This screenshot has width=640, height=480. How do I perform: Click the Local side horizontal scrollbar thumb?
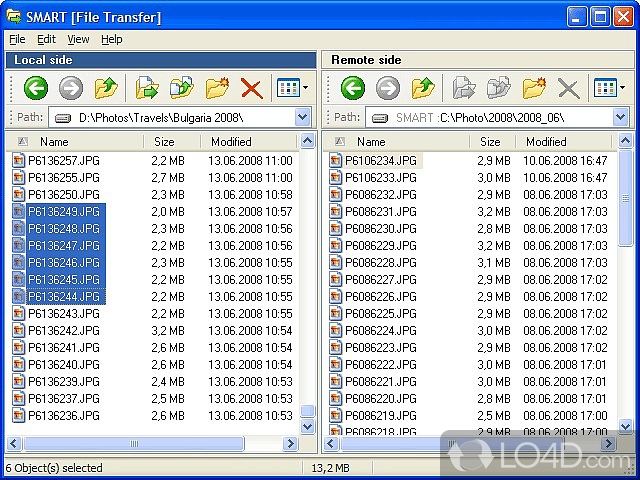point(134,444)
